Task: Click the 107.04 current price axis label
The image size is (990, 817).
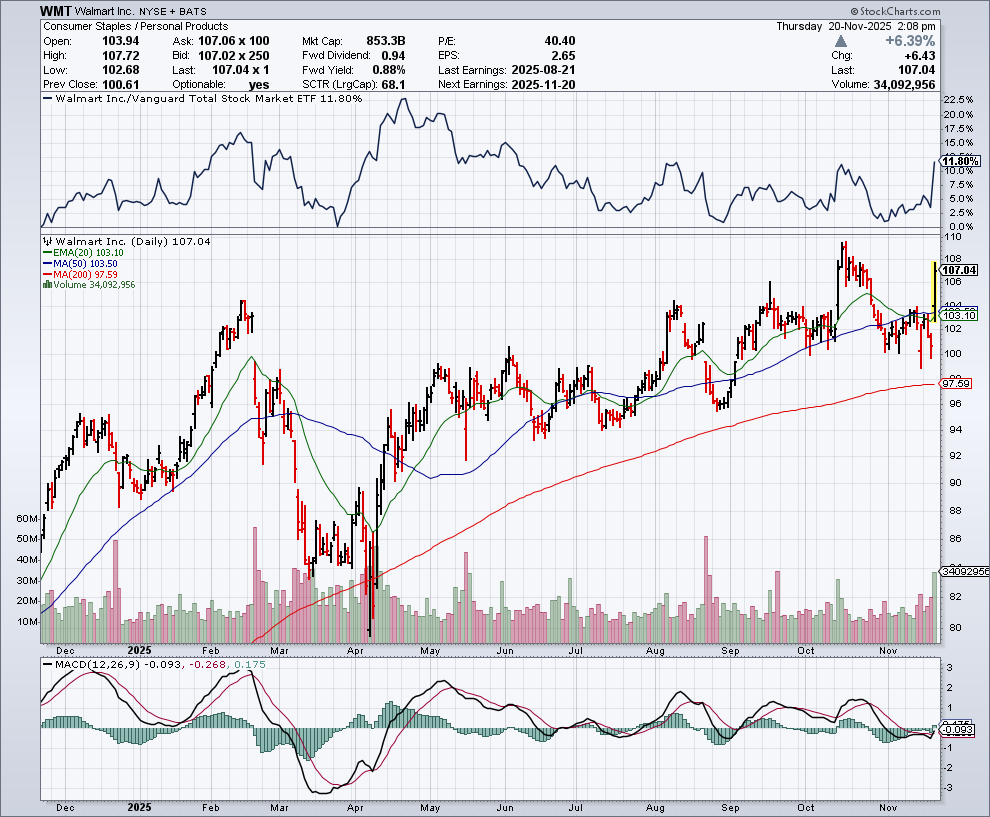Action: click(x=958, y=270)
